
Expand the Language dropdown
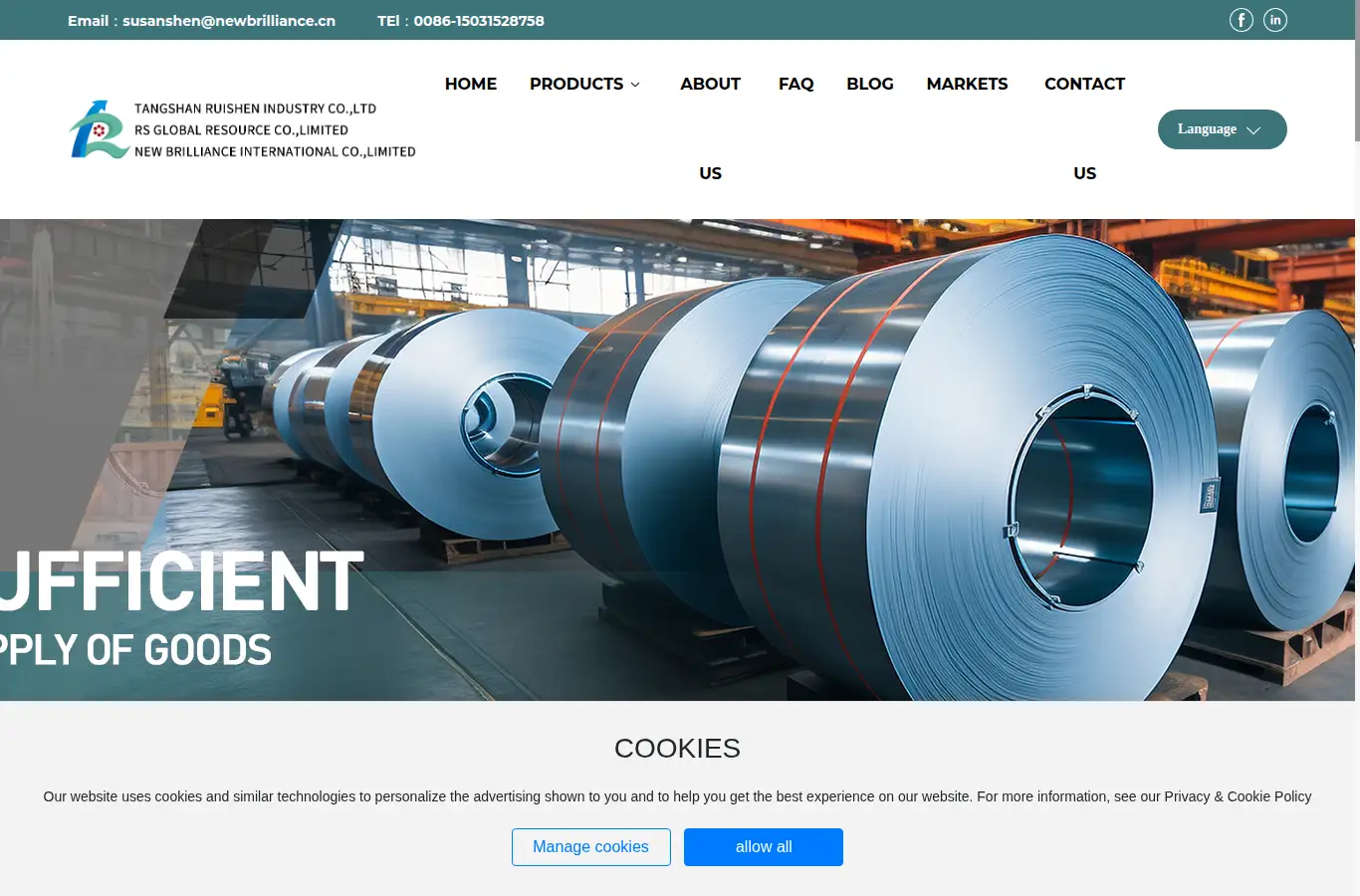[x=1222, y=129]
